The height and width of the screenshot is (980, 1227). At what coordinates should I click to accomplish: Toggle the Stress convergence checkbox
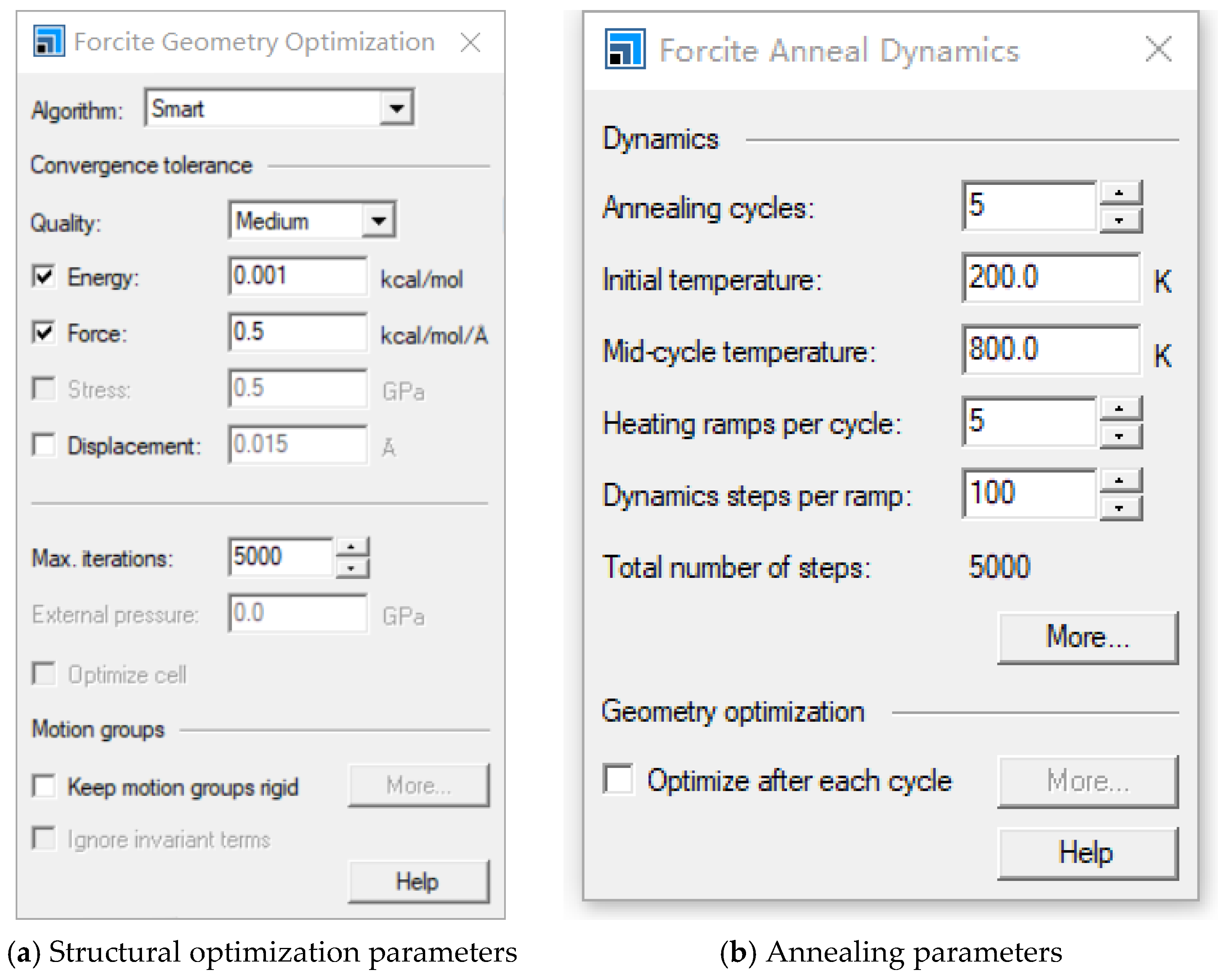click(x=44, y=389)
